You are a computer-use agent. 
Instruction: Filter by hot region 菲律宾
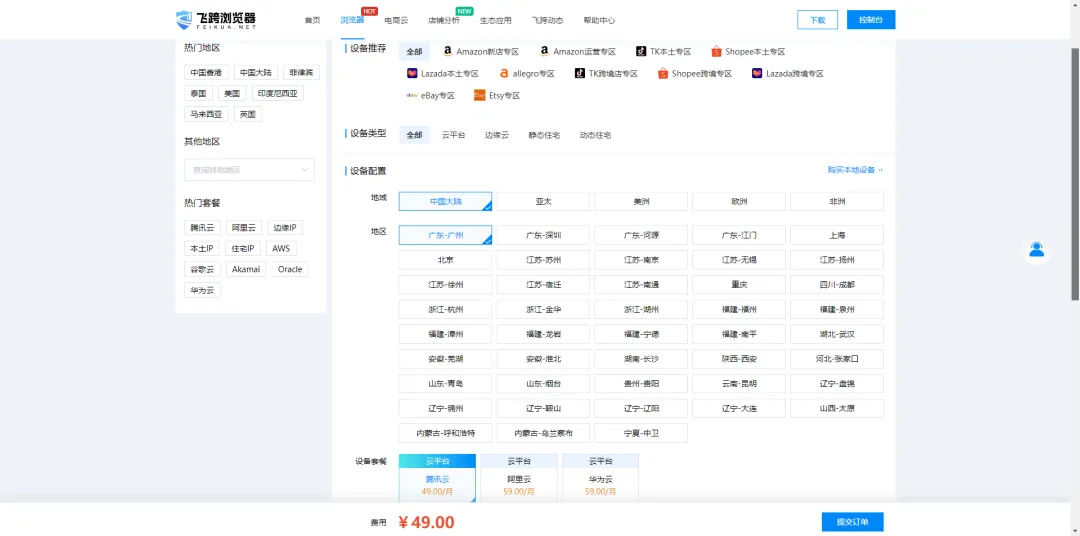pos(301,72)
